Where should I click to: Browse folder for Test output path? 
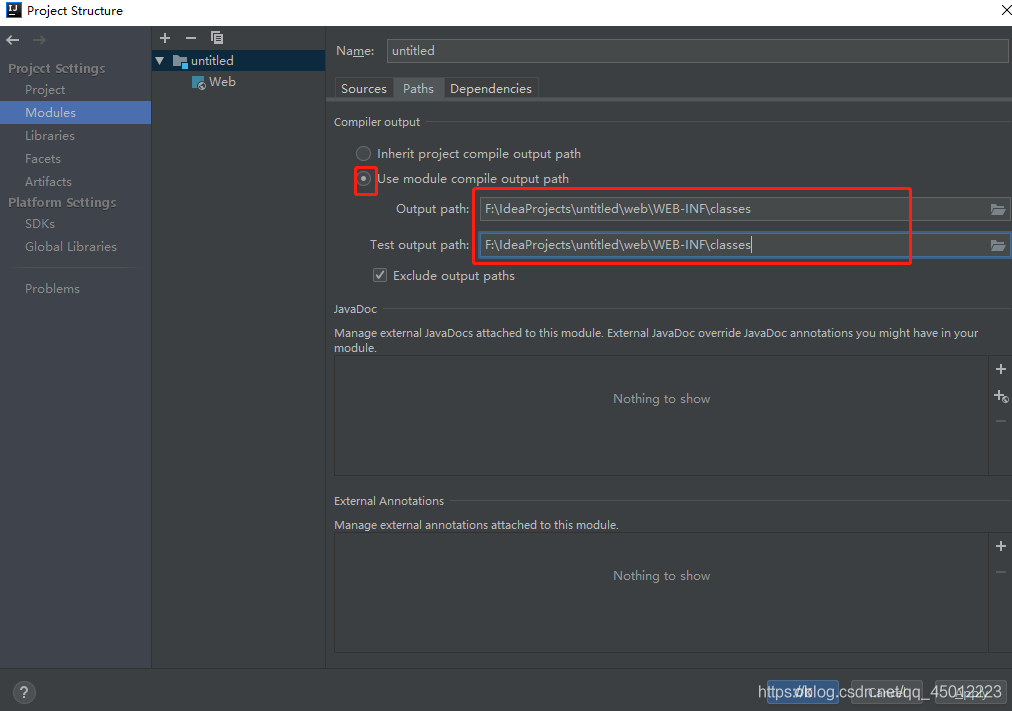click(x=998, y=245)
